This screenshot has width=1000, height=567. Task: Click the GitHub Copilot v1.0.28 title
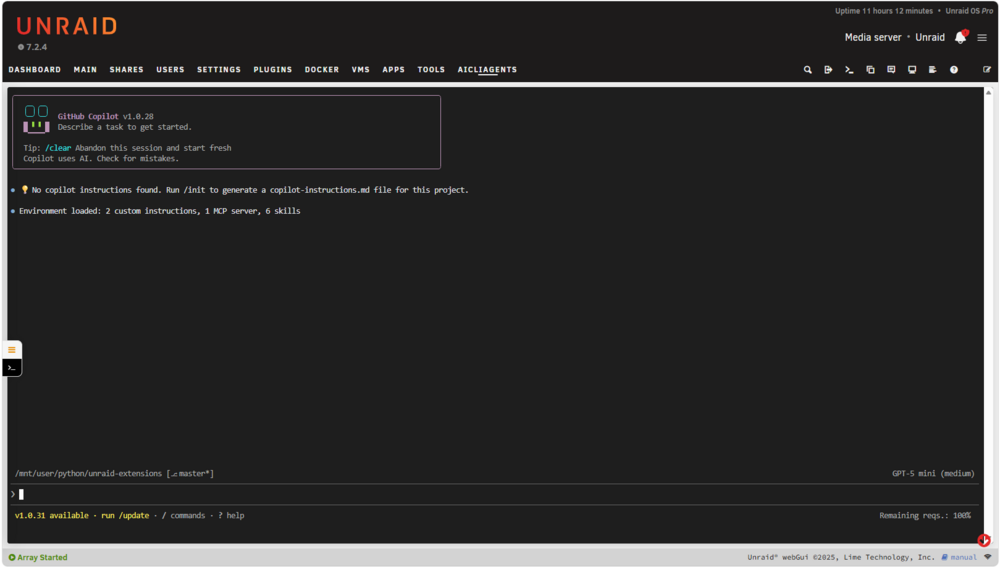pos(105,117)
